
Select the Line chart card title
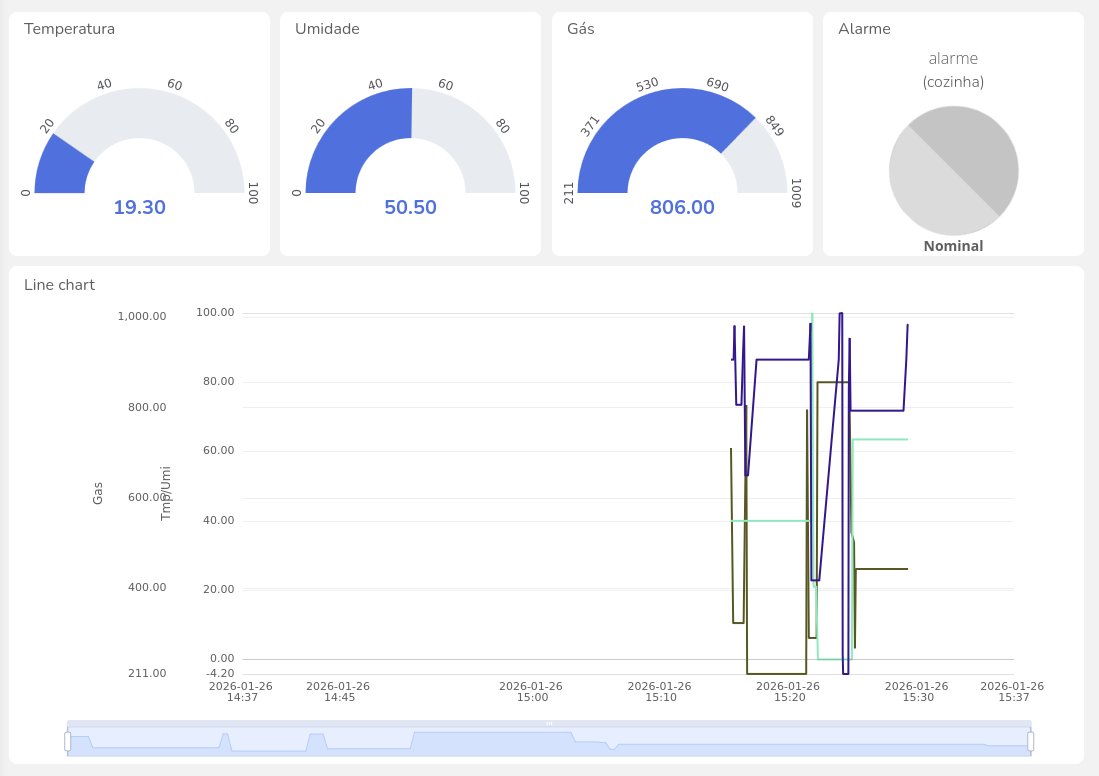(58, 285)
